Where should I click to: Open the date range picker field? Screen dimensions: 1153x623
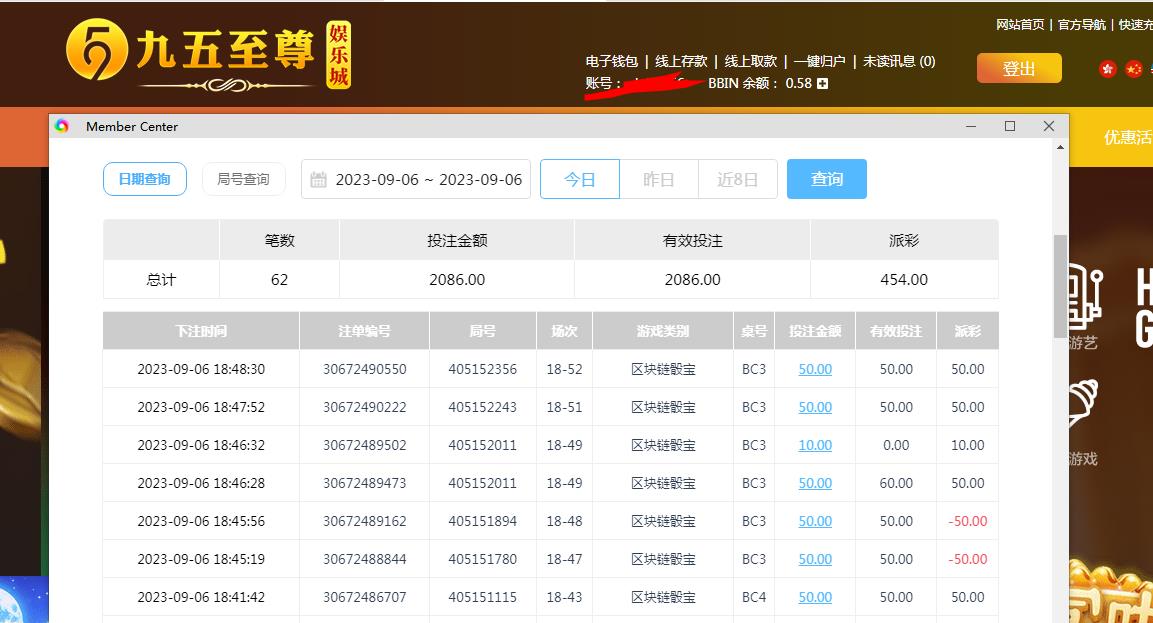pos(428,180)
